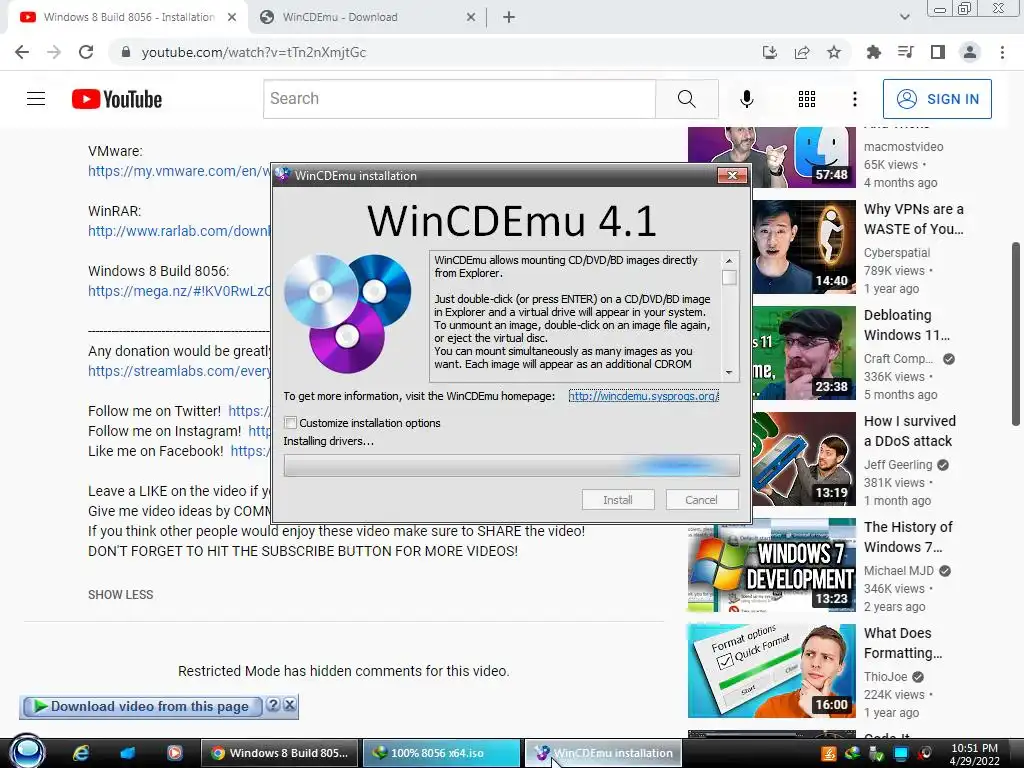Check Customize installation options
The height and width of the screenshot is (768, 1024).
291,423
